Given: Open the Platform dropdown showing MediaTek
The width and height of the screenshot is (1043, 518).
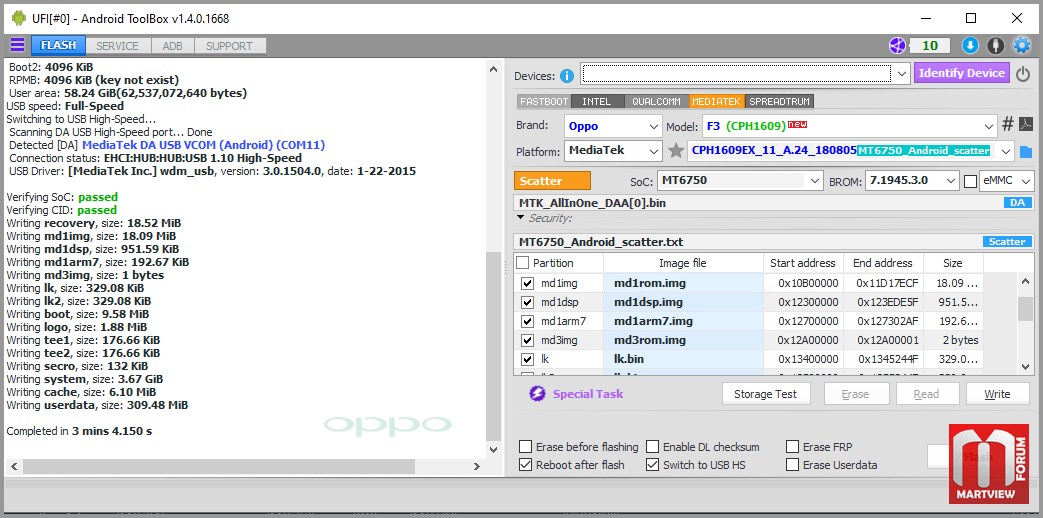Looking at the screenshot, I should 613,151.
